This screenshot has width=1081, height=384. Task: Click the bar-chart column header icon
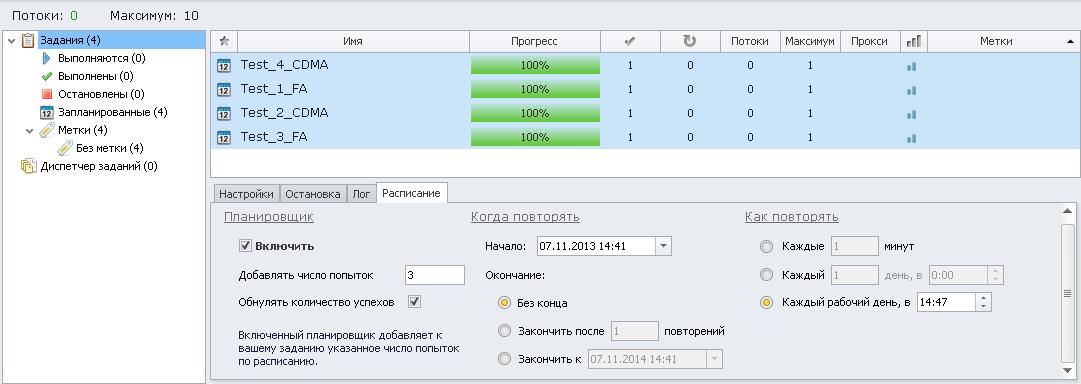[x=913, y=41]
